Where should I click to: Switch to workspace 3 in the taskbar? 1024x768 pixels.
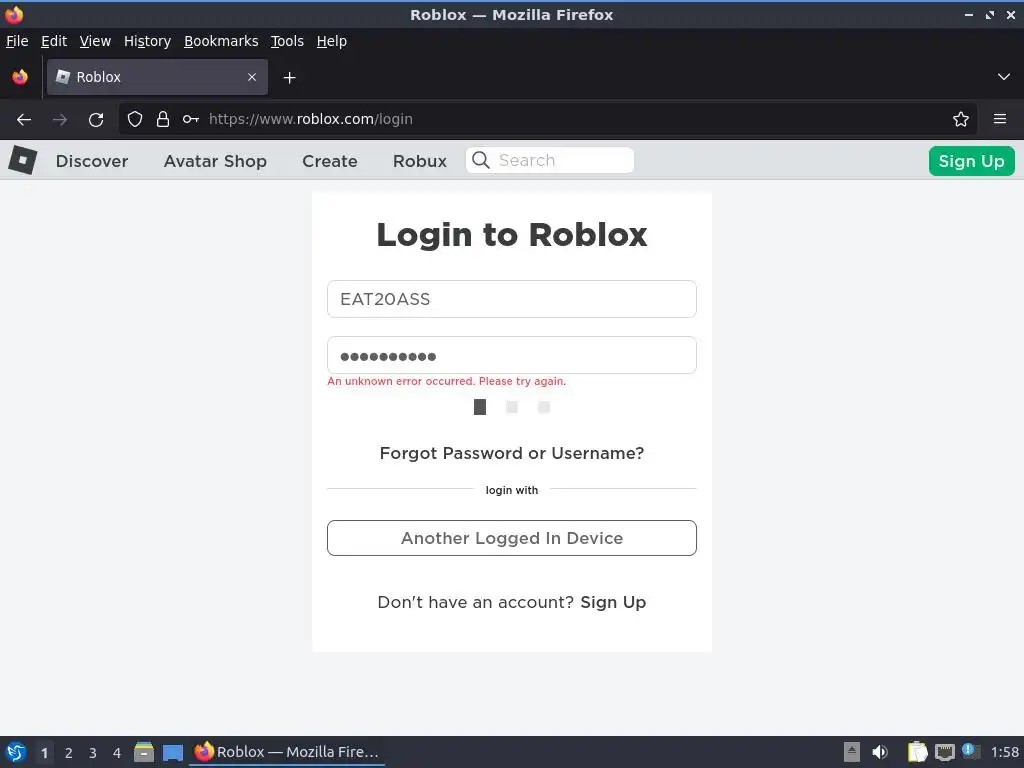click(x=93, y=753)
